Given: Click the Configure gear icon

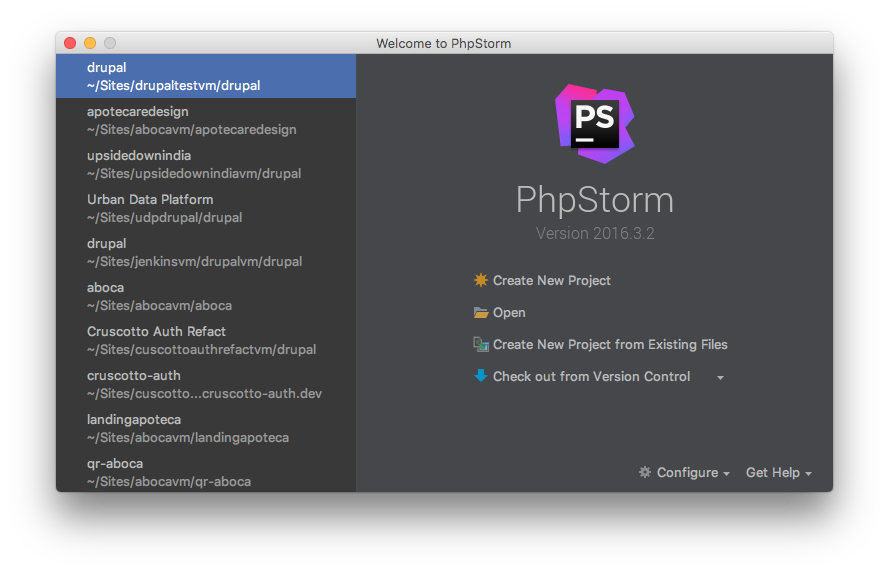Looking at the screenshot, I should click(645, 472).
